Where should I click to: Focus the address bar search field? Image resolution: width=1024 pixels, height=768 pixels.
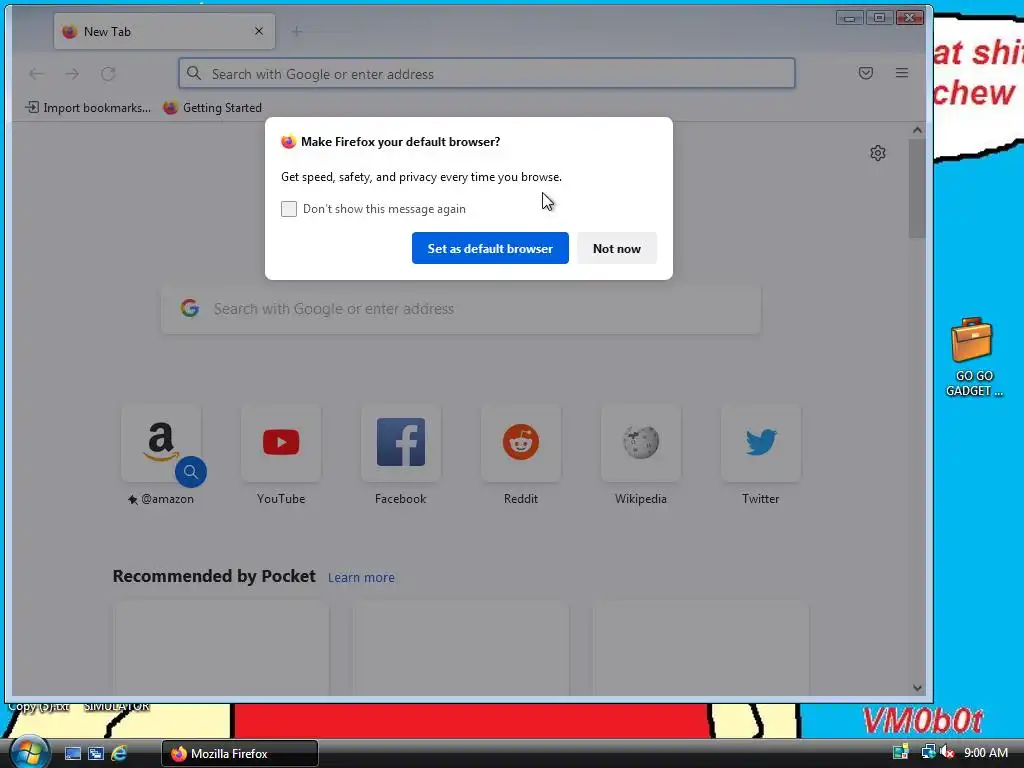487,73
